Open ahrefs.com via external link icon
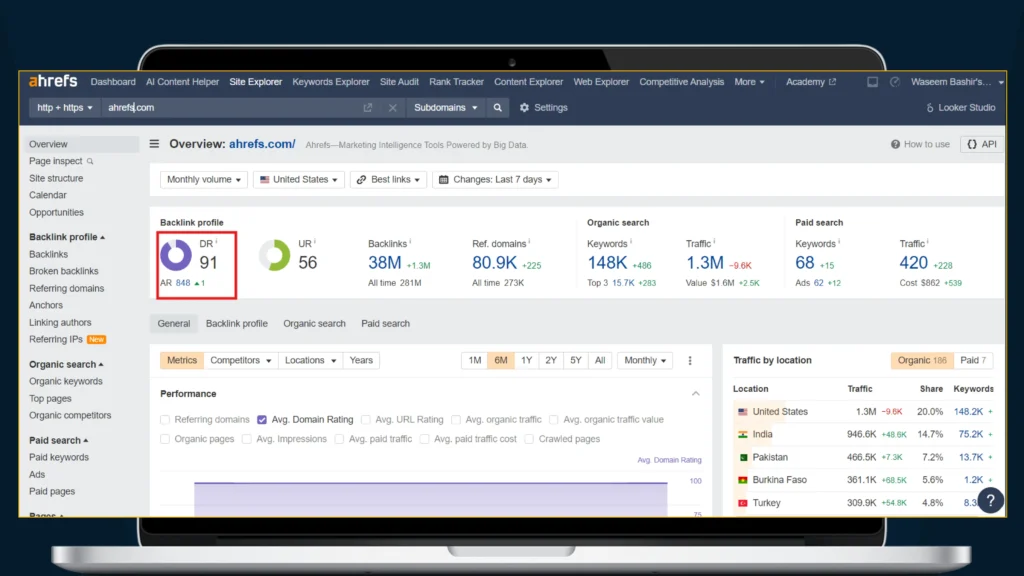This screenshot has width=1024, height=576. point(368,108)
